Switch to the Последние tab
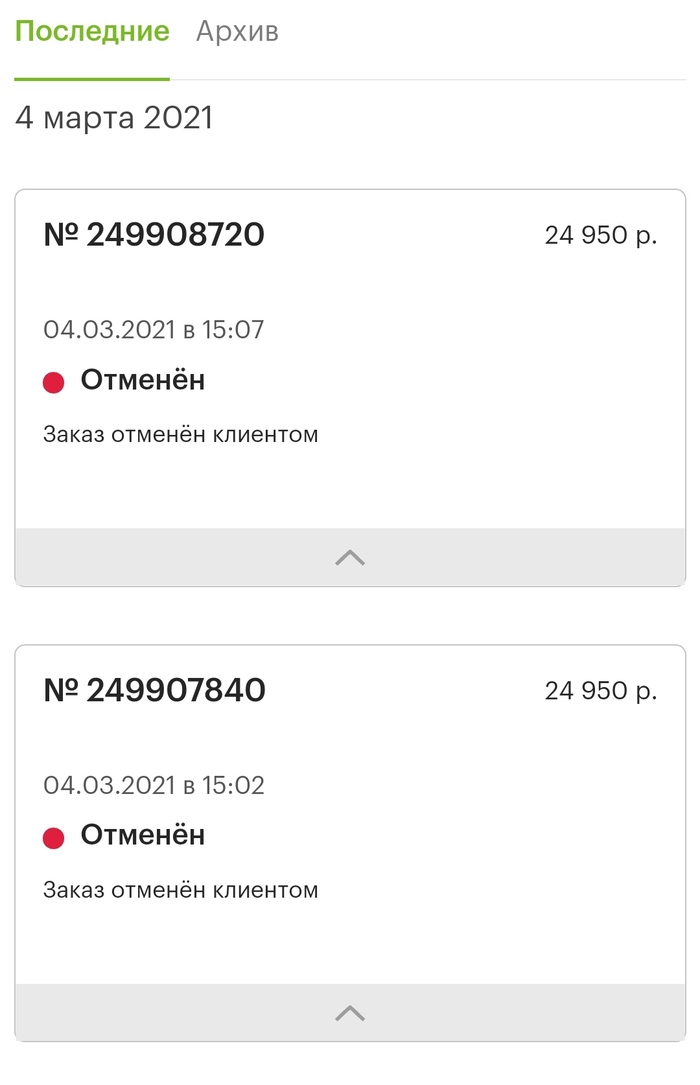 (x=92, y=32)
